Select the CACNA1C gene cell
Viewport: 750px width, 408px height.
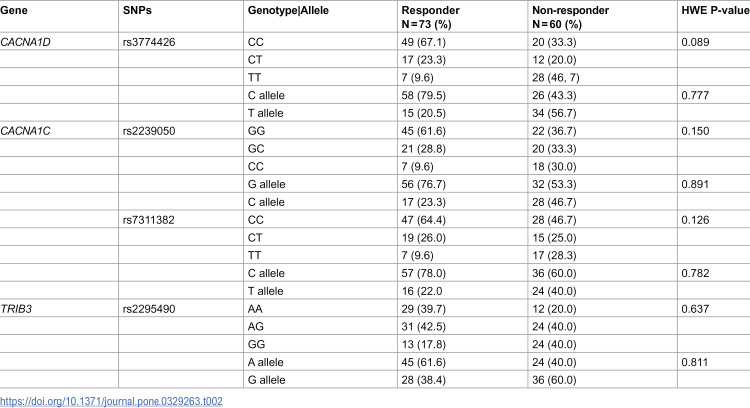click(25, 131)
